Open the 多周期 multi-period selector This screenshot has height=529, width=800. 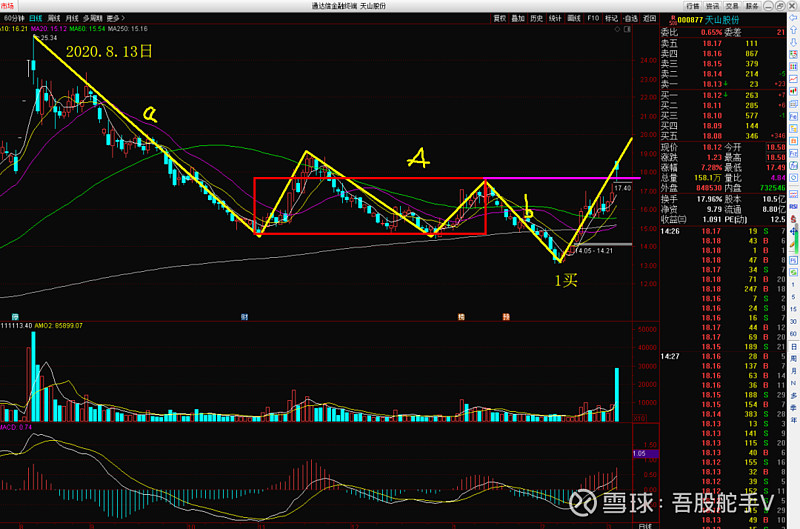pos(92,18)
